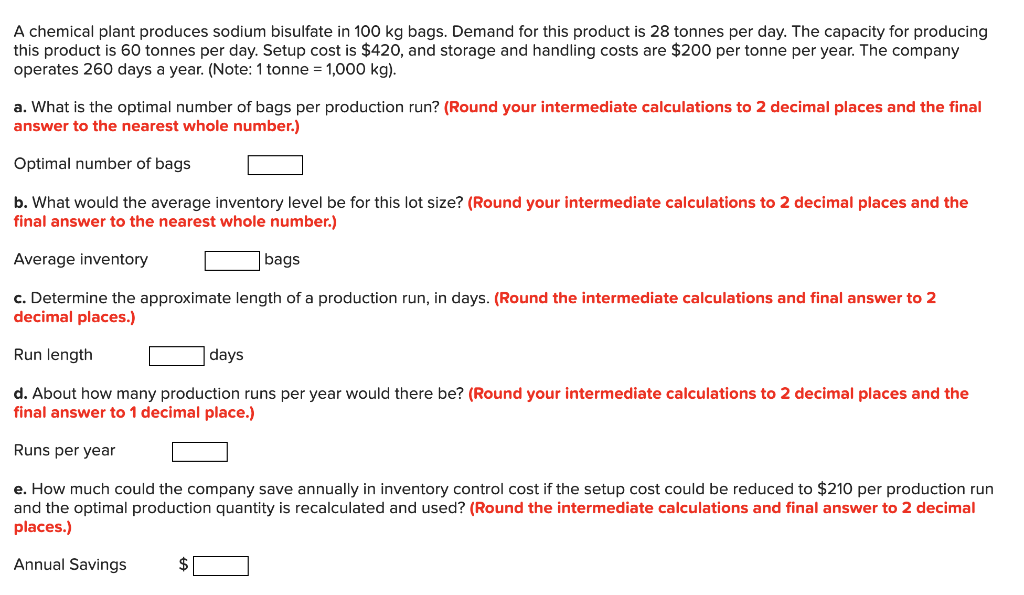This screenshot has height=595, width=1024.
Task: Select the dollar sign next to Annual Savings
Action: (x=183, y=564)
